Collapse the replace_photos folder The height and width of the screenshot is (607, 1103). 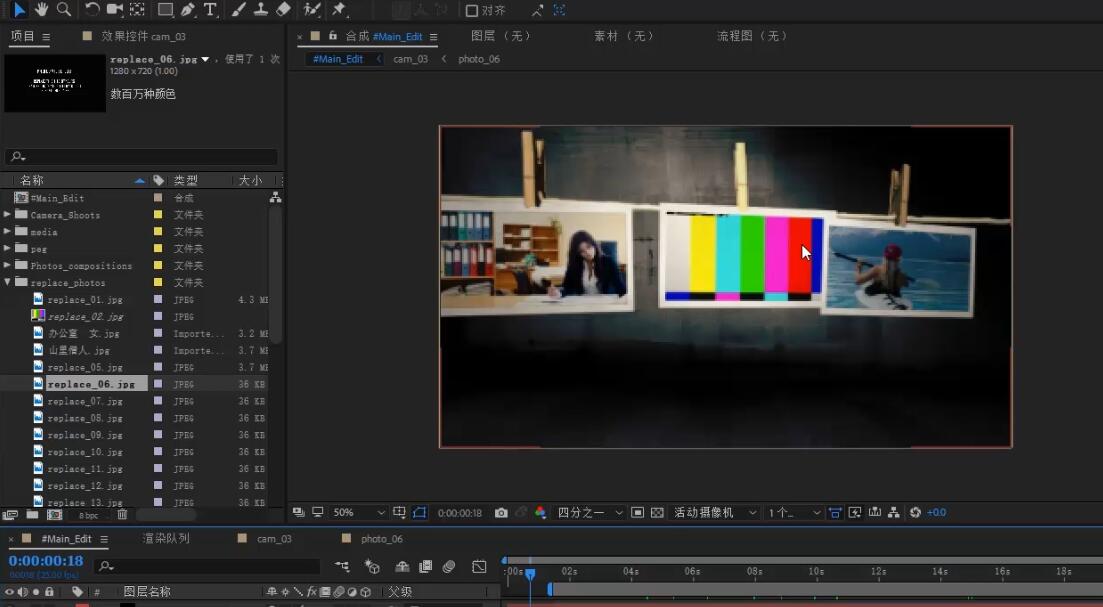[x=7, y=282]
